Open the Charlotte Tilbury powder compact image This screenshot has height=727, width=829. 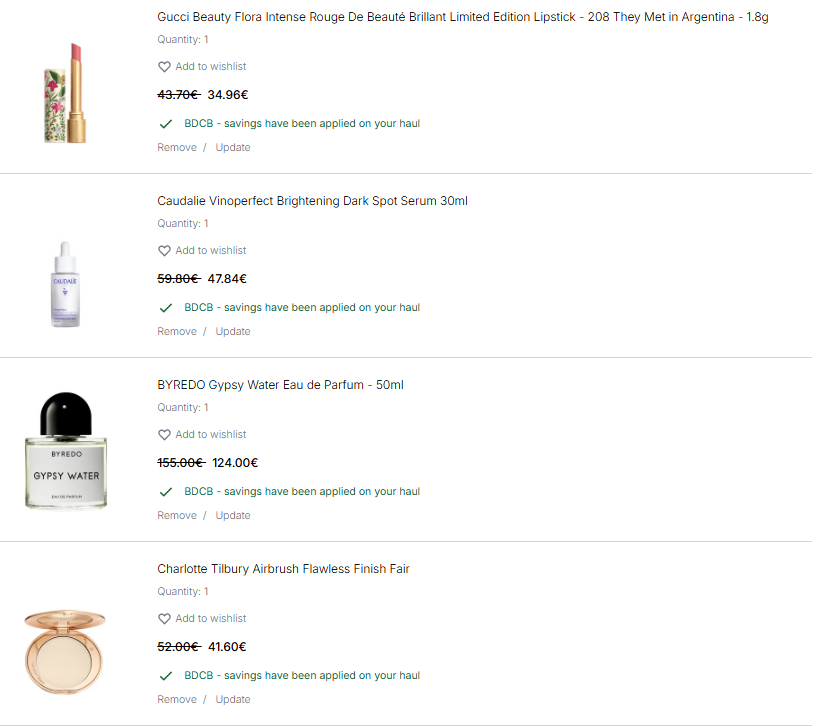65,651
